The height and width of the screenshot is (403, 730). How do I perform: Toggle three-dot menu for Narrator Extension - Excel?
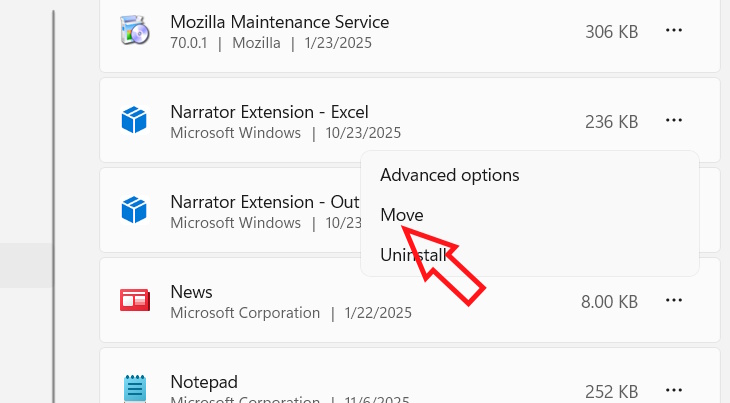pos(674,121)
